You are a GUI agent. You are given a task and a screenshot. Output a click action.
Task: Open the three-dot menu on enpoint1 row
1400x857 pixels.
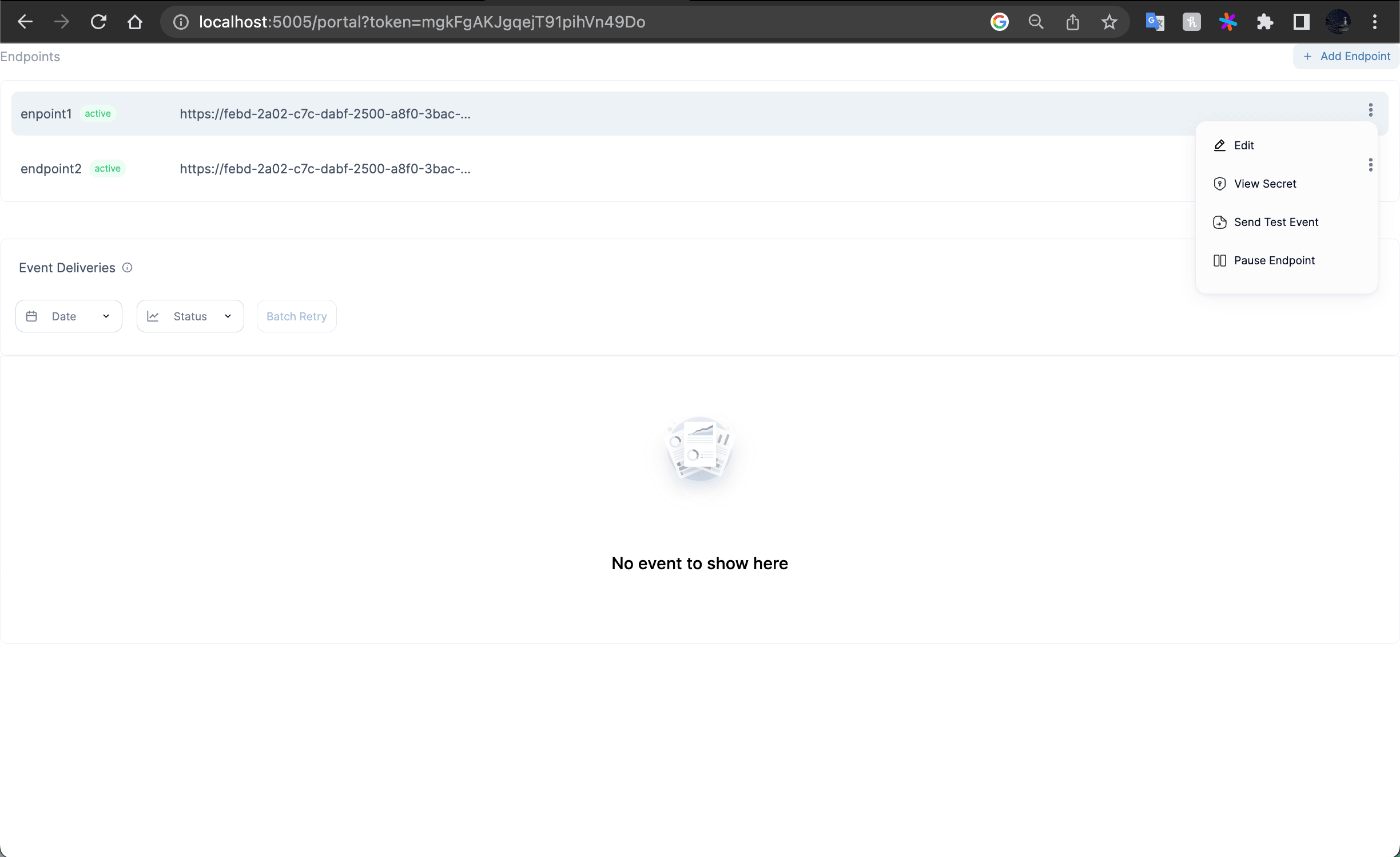pyautogui.click(x=1370, y=110)
